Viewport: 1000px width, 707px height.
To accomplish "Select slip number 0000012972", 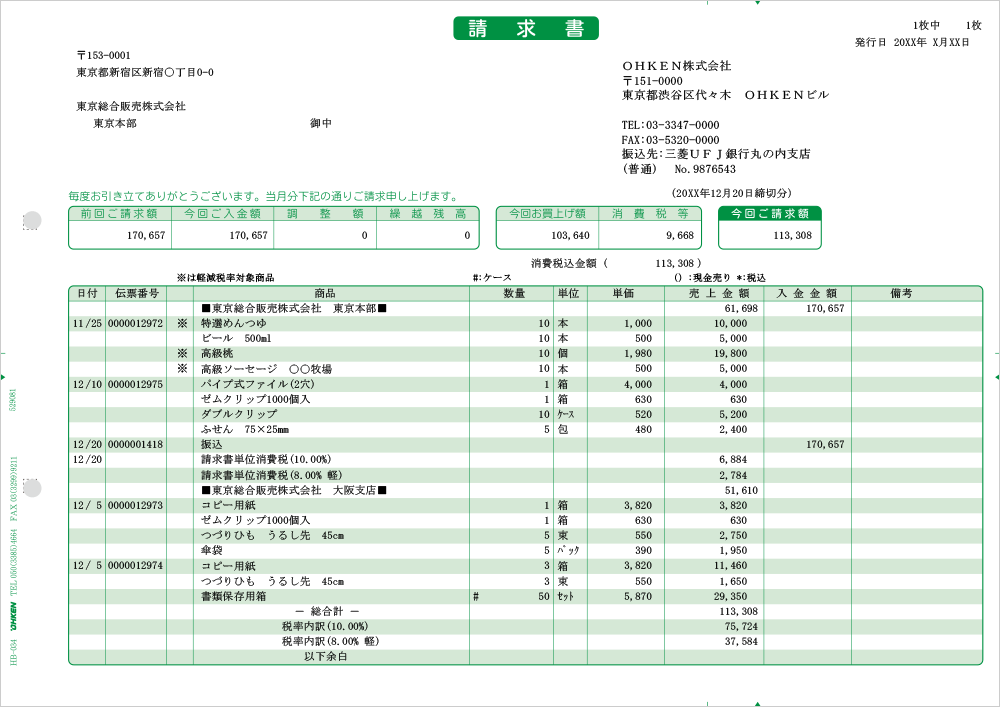I will [135, 323].
